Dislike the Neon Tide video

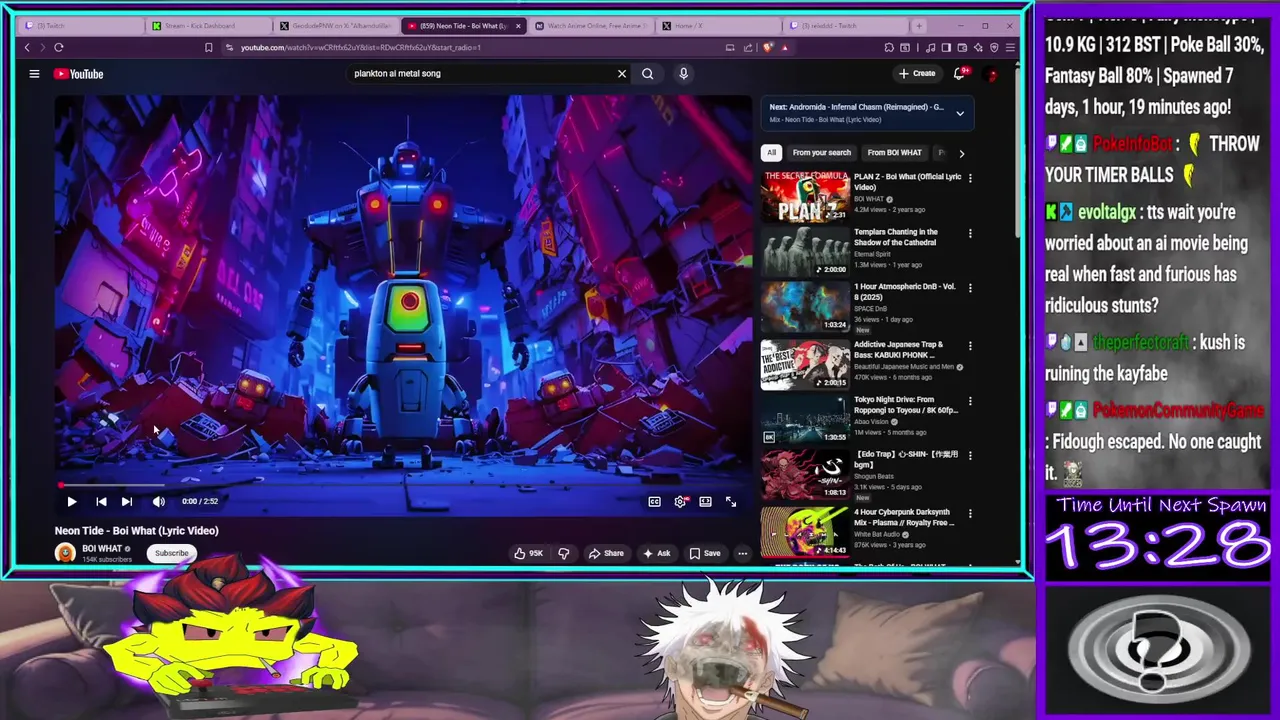(564, 553)
